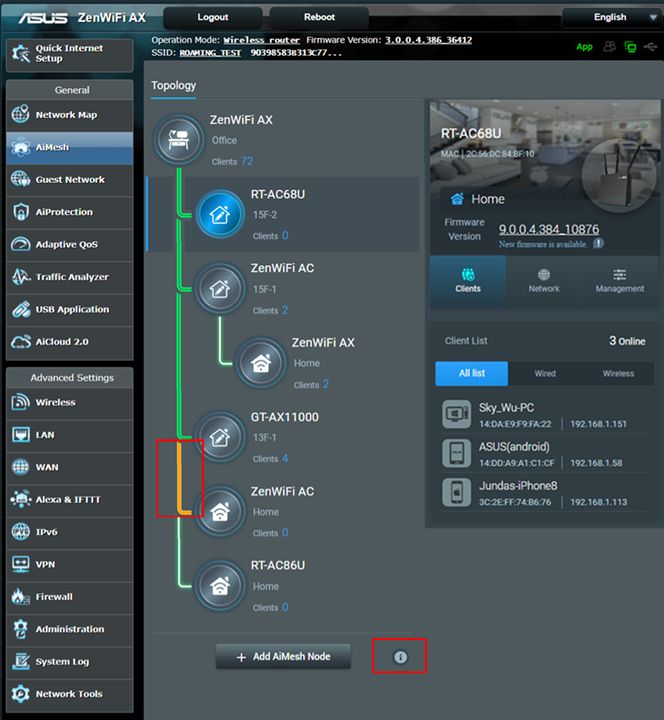Select ZenWiFi AX Home node icon

point(261,363)
